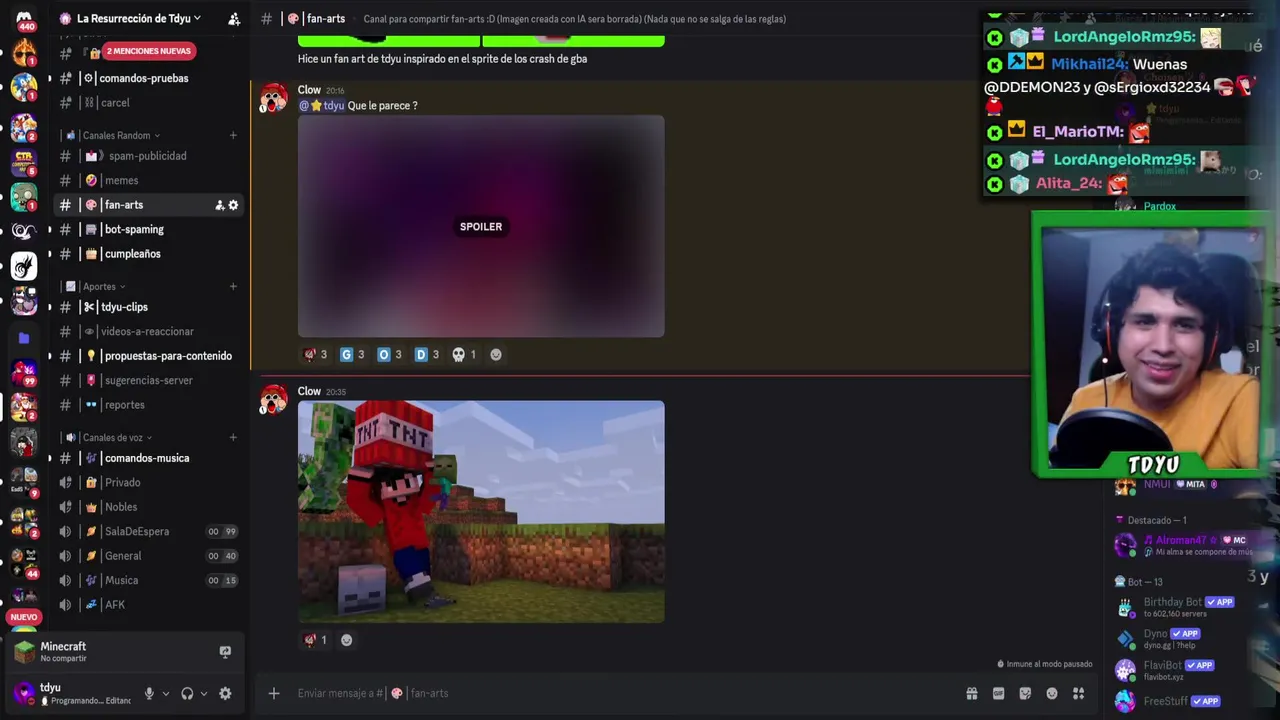Open FlaviBot avatar in member list
The width and height of the screenshot is (1280, 720).
click(1125, 670)
